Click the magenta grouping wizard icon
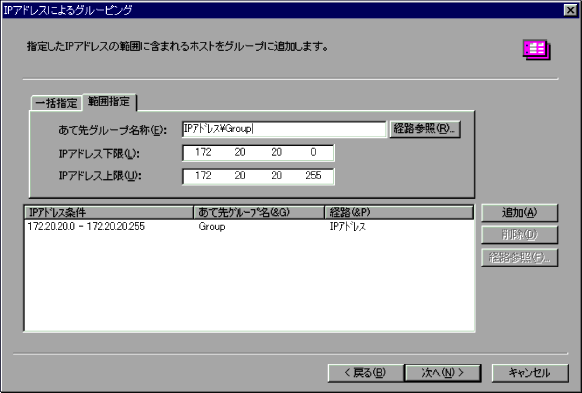Screen dimensions: 582x393 pos(536,49)
